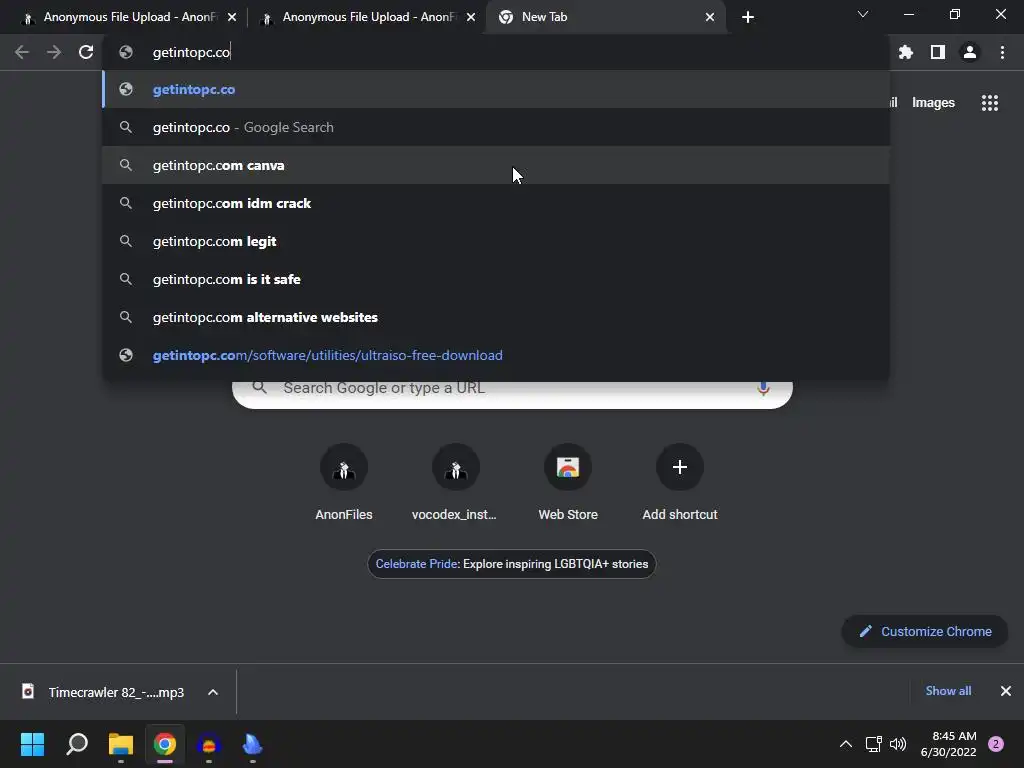Click Customize Chrome button
Image resolution: width=1024 pixels, height=768 pixels.
[x=925, y=632]
